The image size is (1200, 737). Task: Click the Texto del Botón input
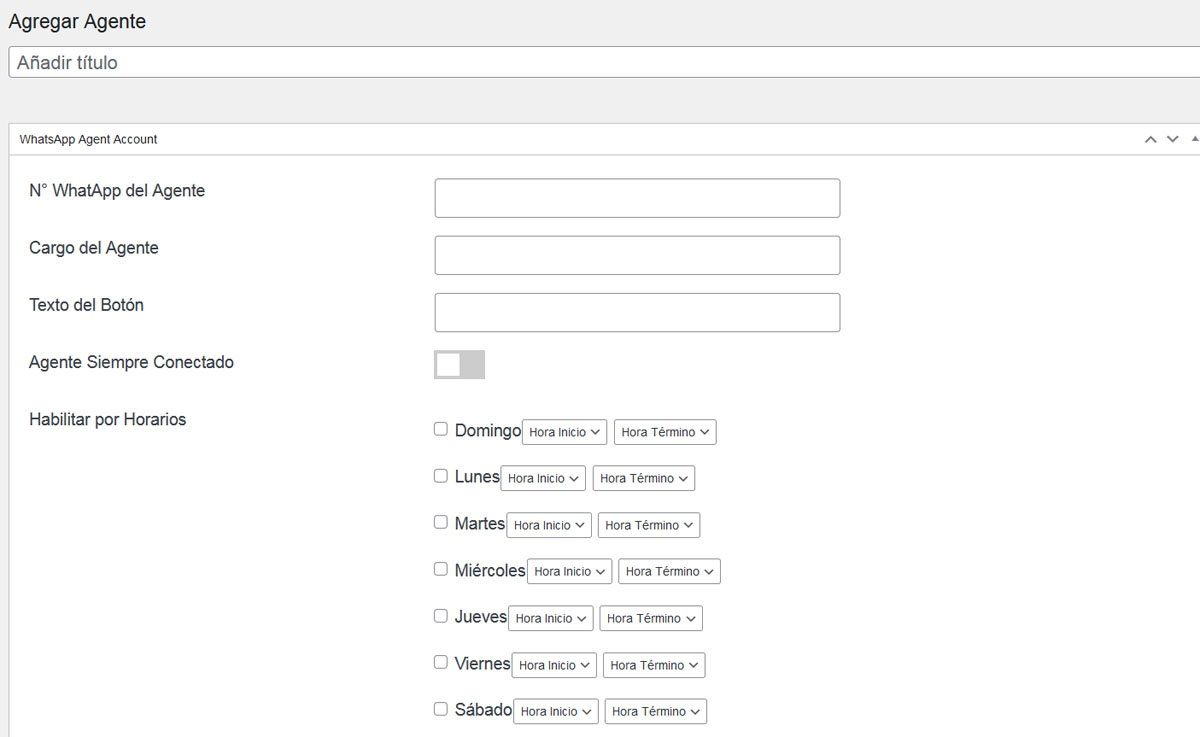click(637, 312)
